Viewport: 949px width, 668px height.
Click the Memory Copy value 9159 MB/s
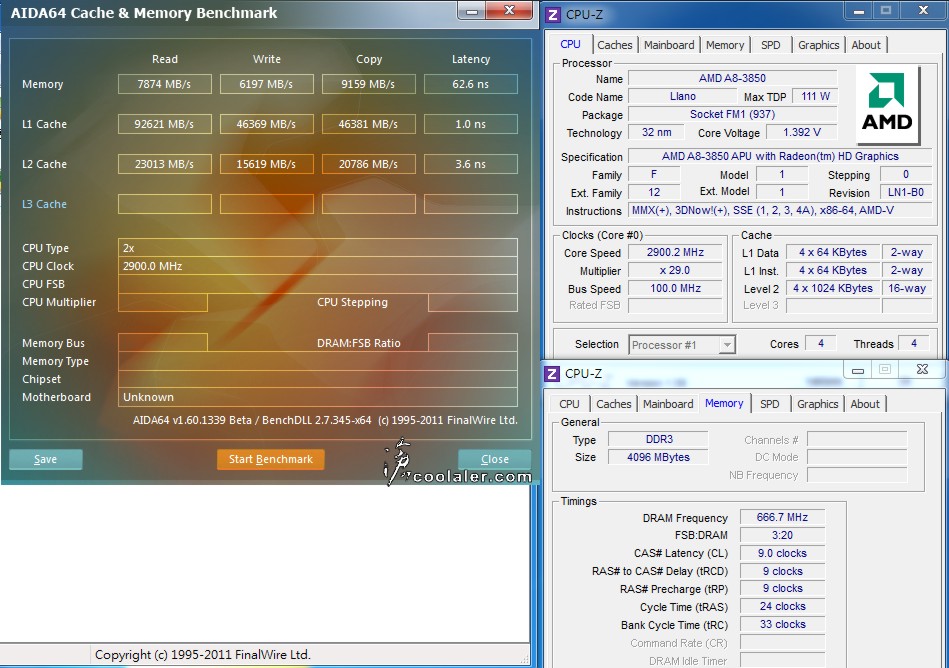pyautogui.click(x=369, y=84)
